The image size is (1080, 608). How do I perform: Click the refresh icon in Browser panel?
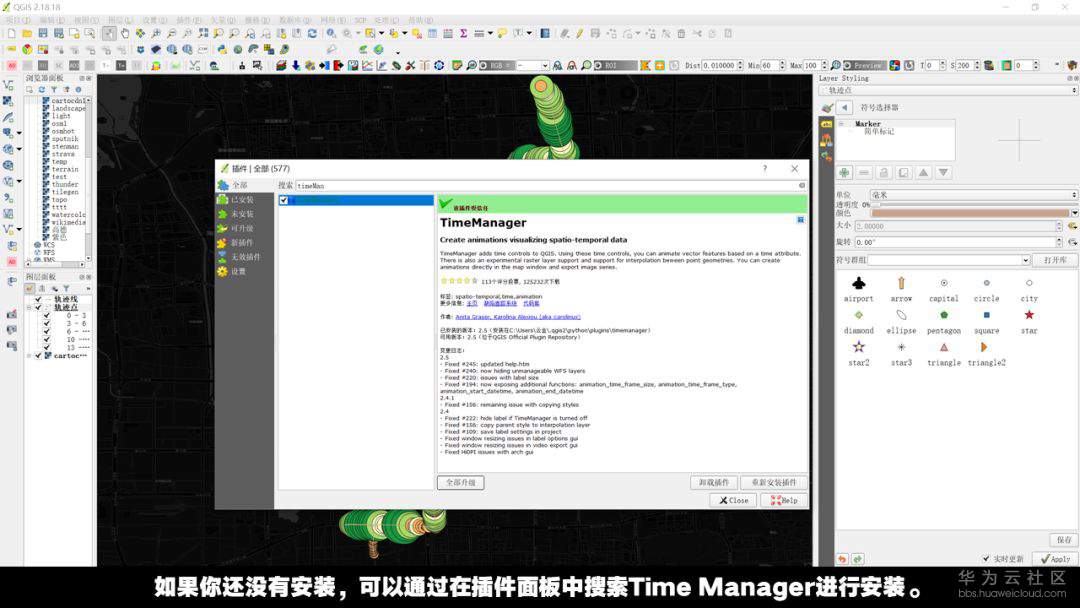pyautogui.click(x=41, y=90)
